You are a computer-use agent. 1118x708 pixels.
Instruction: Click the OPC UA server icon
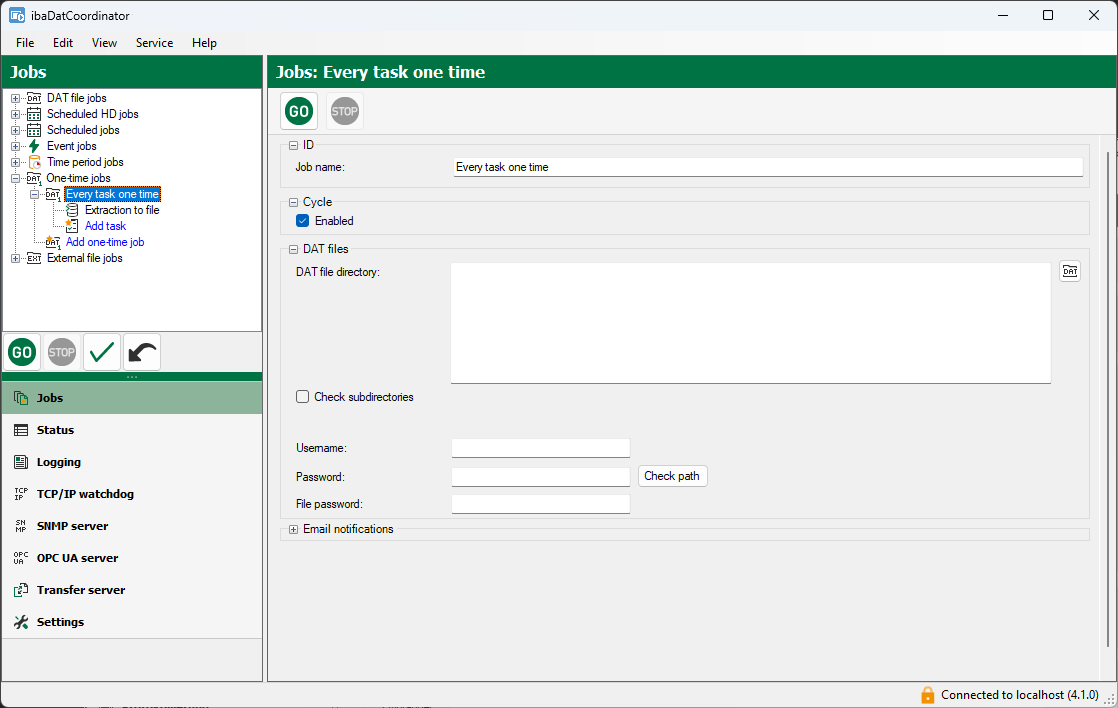pos(21,558)
